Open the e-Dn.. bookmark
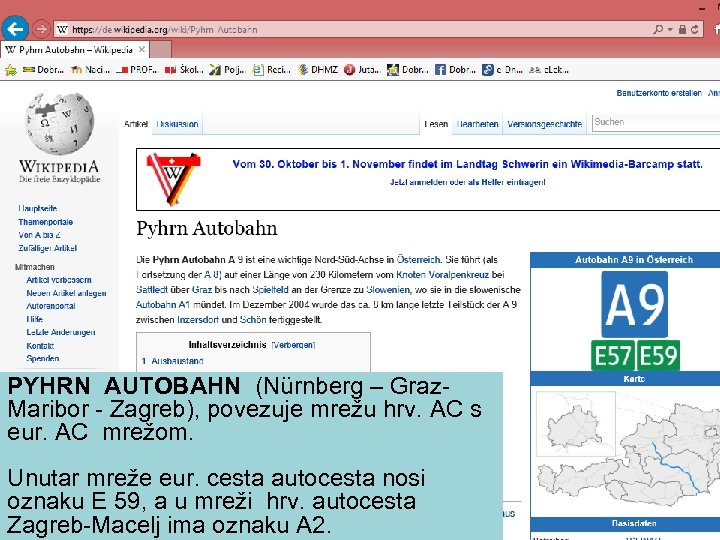 pos(502,70)
